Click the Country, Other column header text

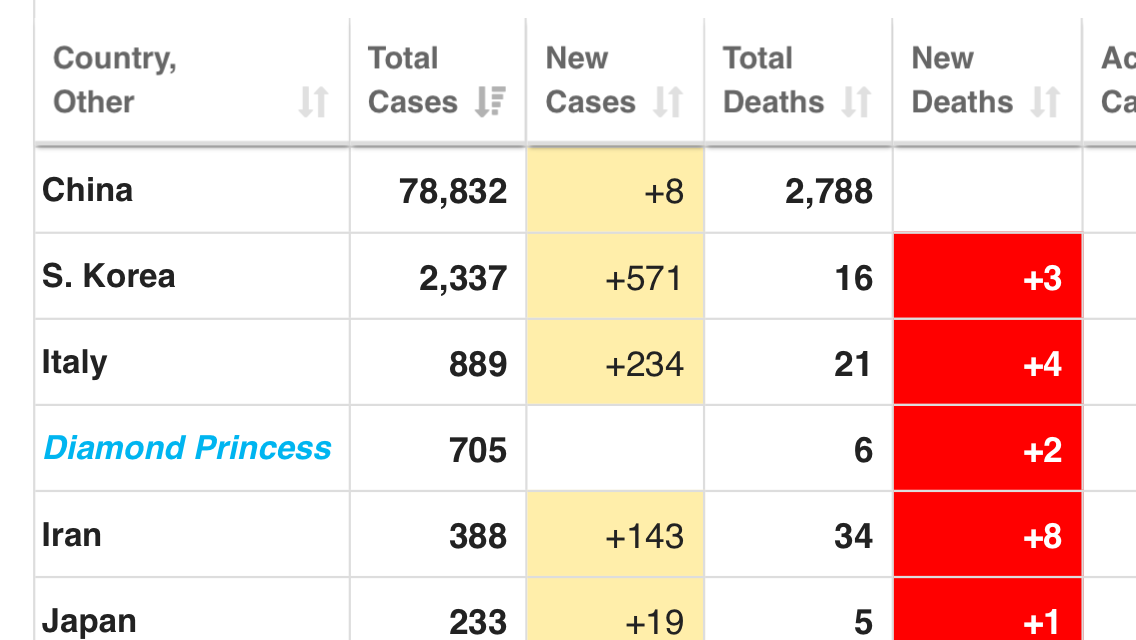tap(114, 80)
